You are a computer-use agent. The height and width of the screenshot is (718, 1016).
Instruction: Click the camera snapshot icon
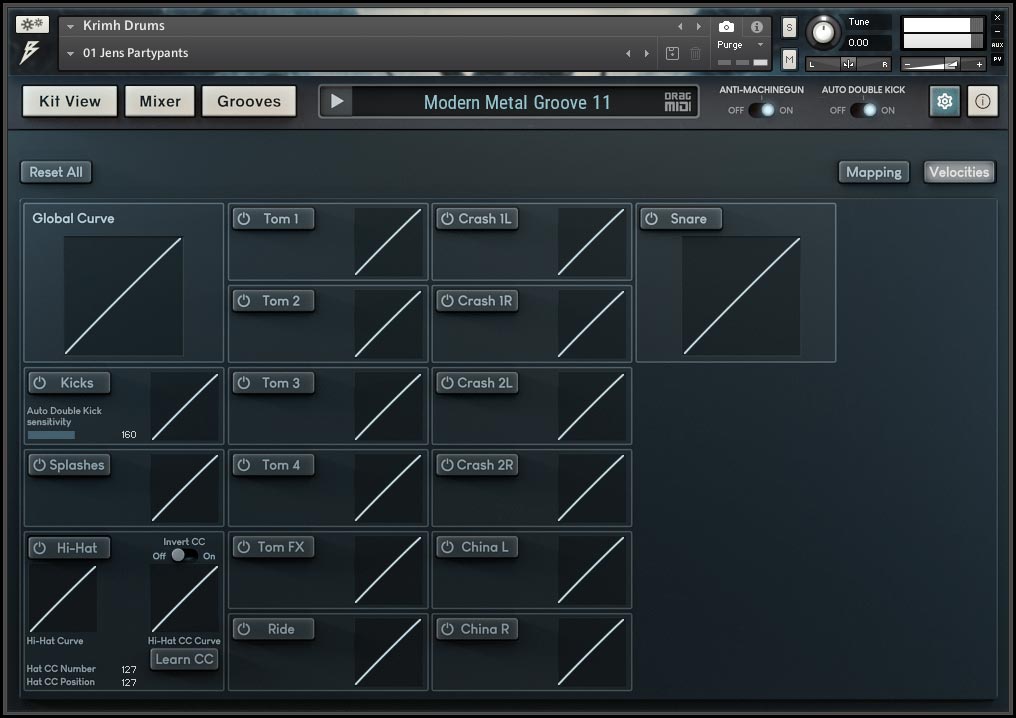point(726,27)
